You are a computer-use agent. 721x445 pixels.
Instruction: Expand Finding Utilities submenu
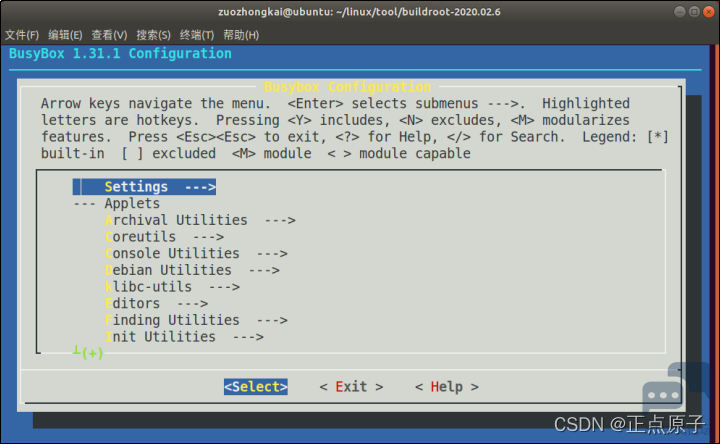point(196,320)
